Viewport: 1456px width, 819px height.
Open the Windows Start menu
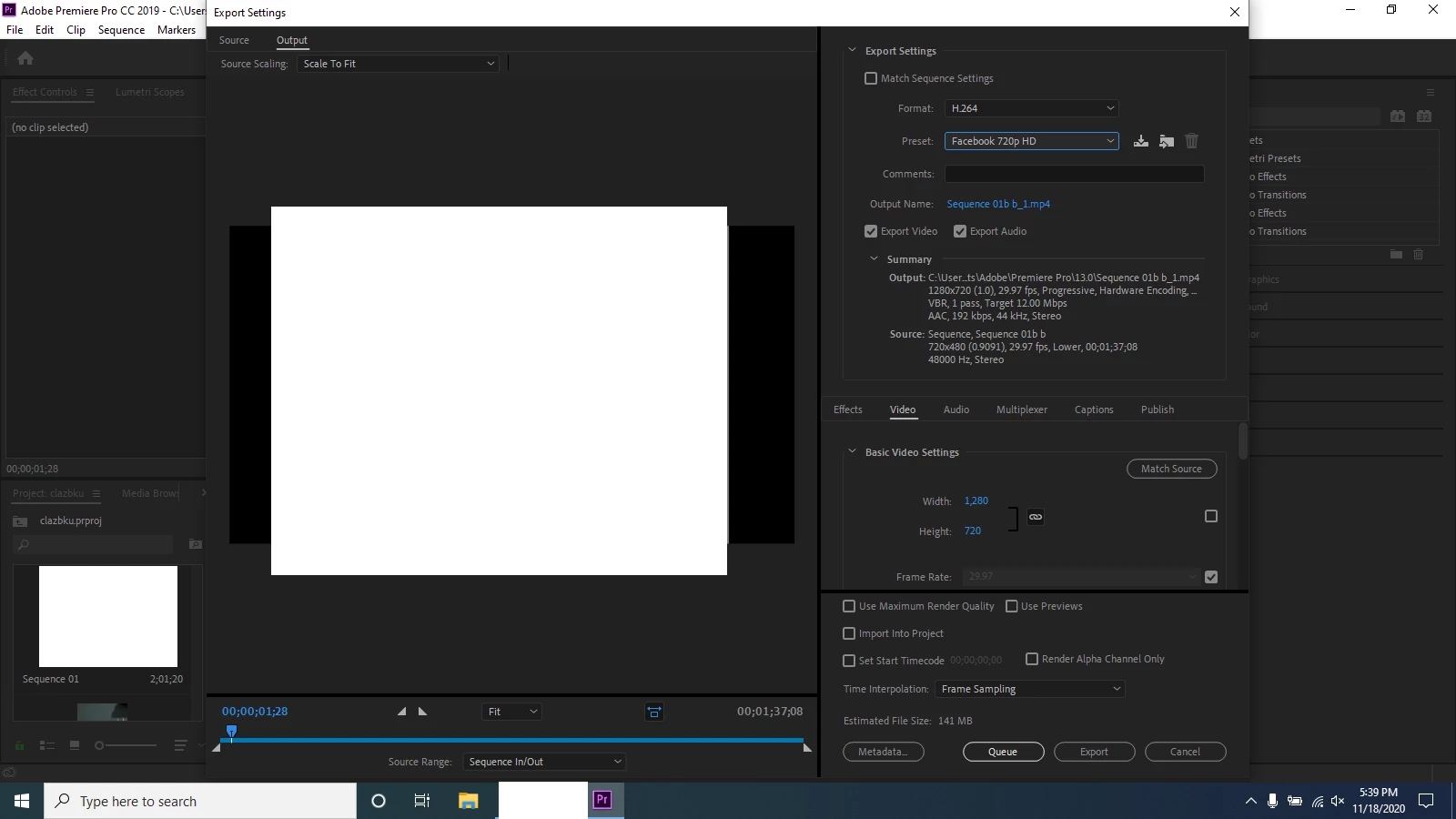pos(22,801)
